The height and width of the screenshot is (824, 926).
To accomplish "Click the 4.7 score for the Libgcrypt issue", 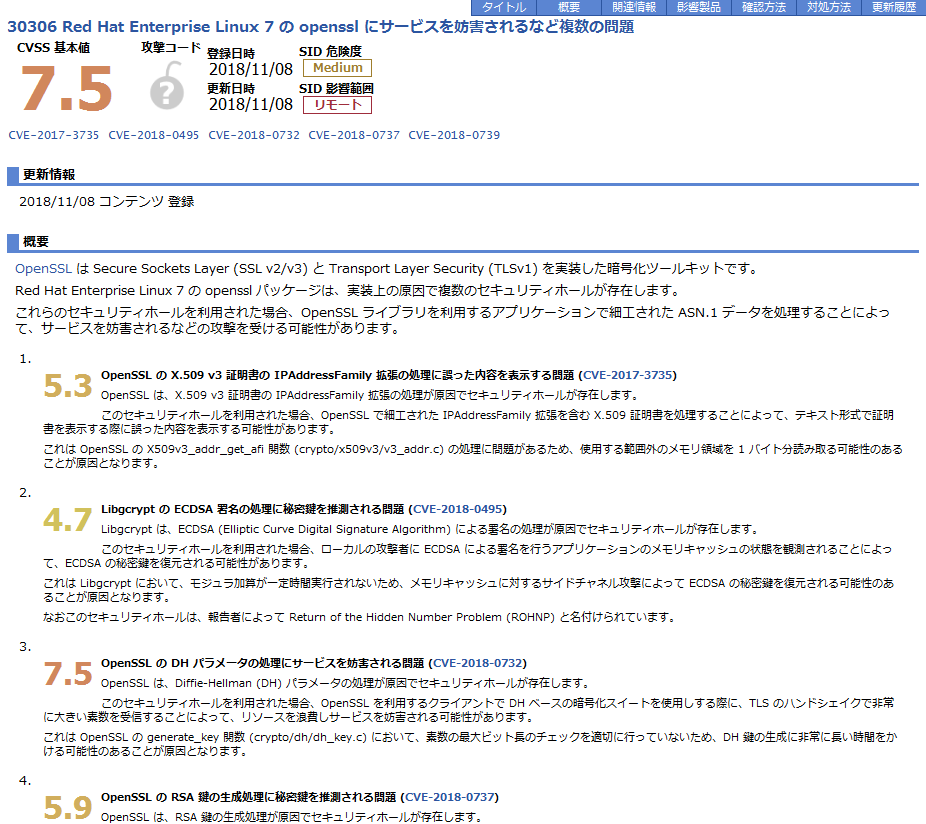I will coord(68,520).
